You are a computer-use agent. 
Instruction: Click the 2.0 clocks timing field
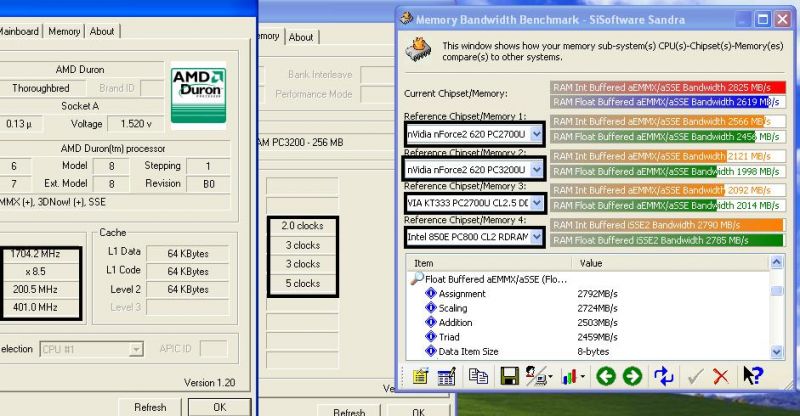[x=303, y=226]
